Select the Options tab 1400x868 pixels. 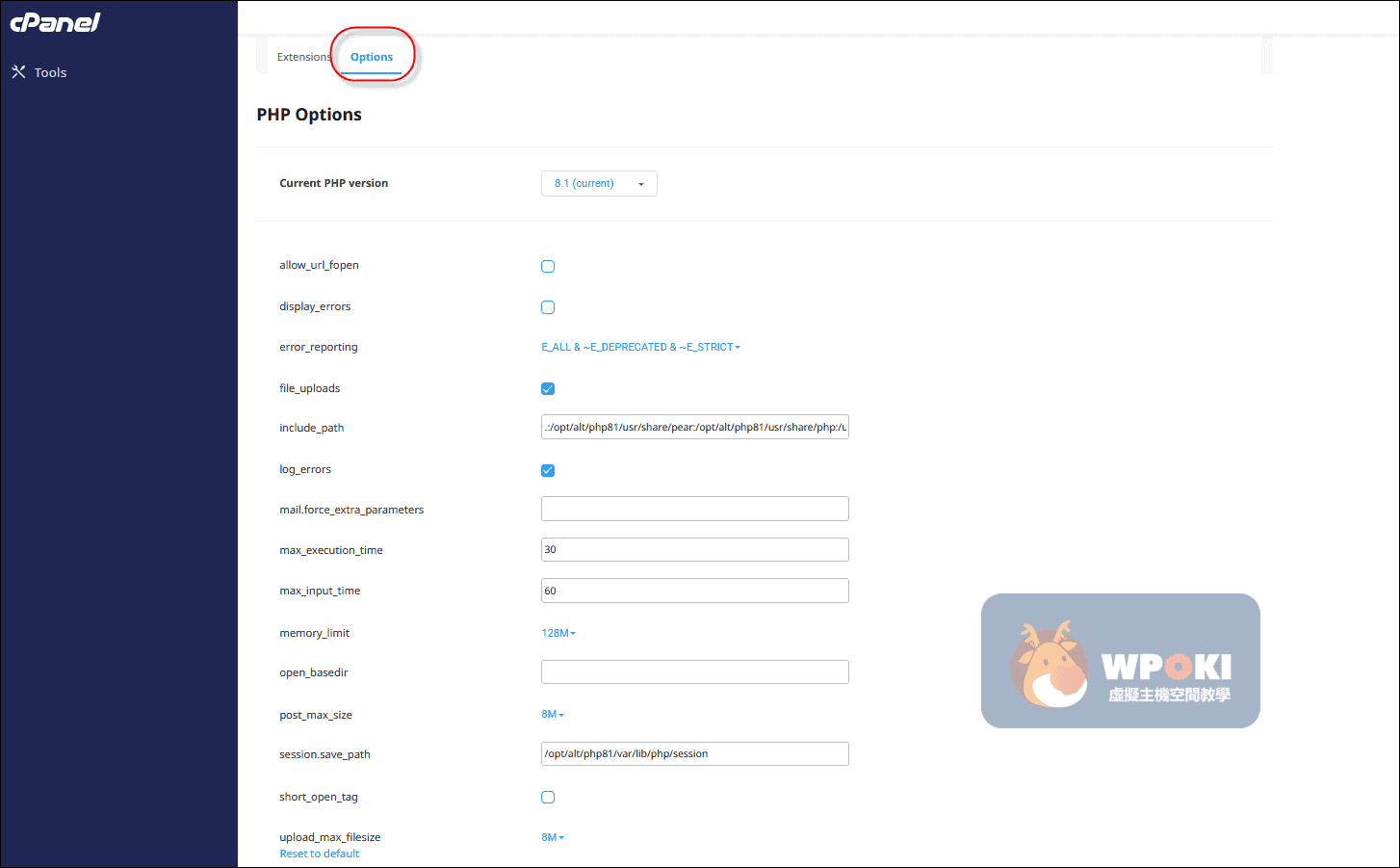(x=372, y=58)
